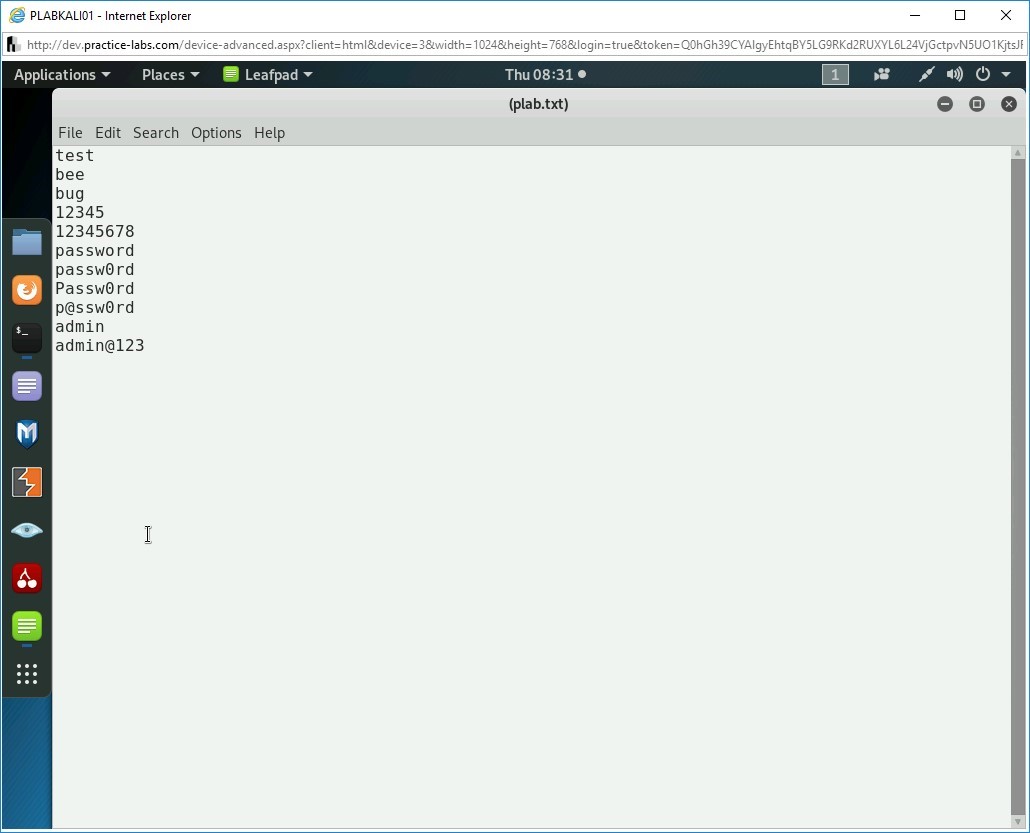Open the red Cherrytree dock icon
Screen dimensions: 1030x833
tap(27, 578)
